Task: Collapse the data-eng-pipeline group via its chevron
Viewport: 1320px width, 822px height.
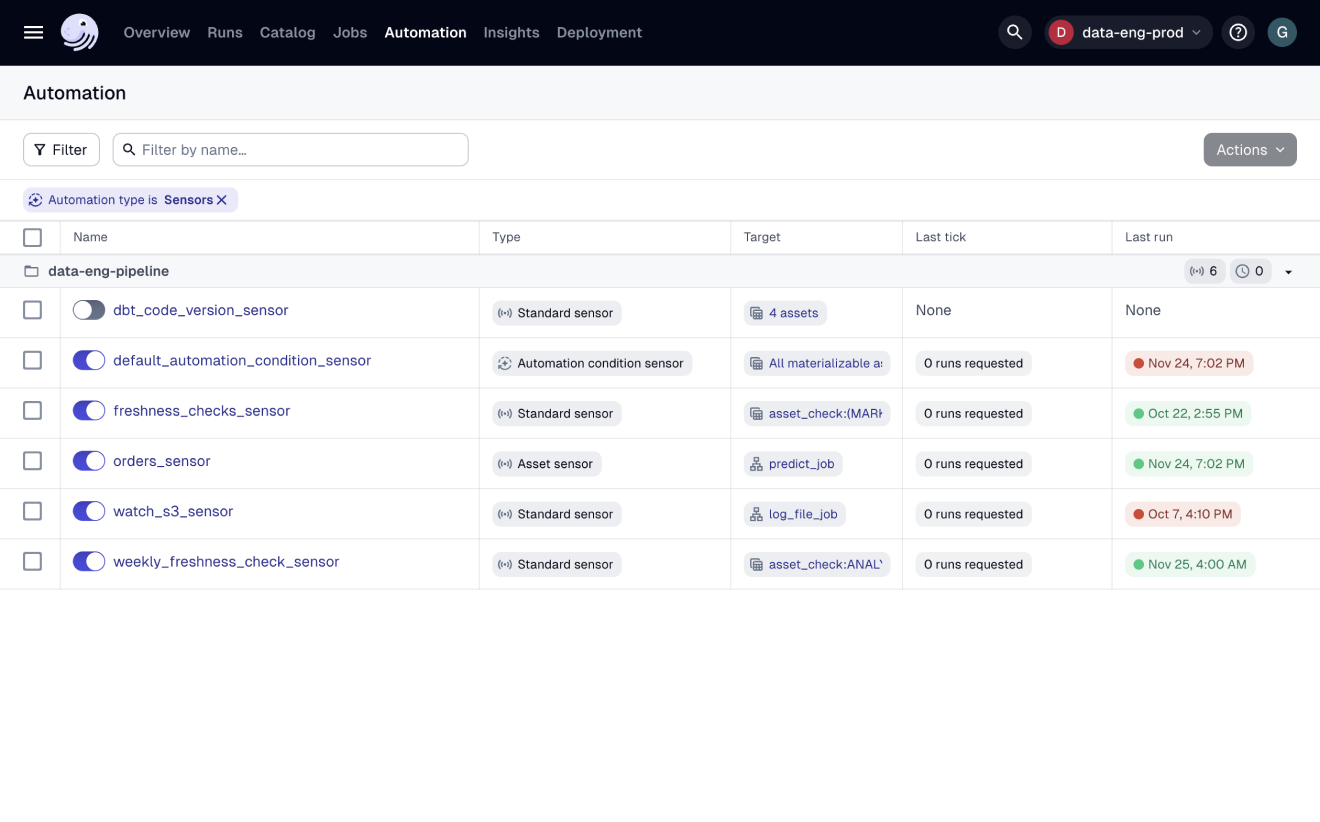Action: (1288, 270)
